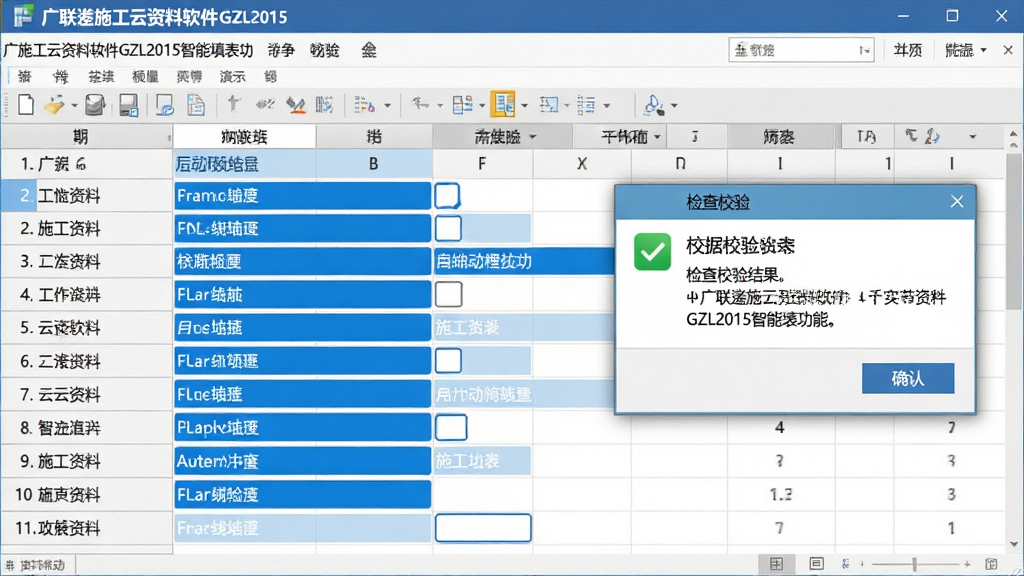1024x576 pixels.
Task: Open the search box dropdown arrow
Action: (x=864, y=50)
